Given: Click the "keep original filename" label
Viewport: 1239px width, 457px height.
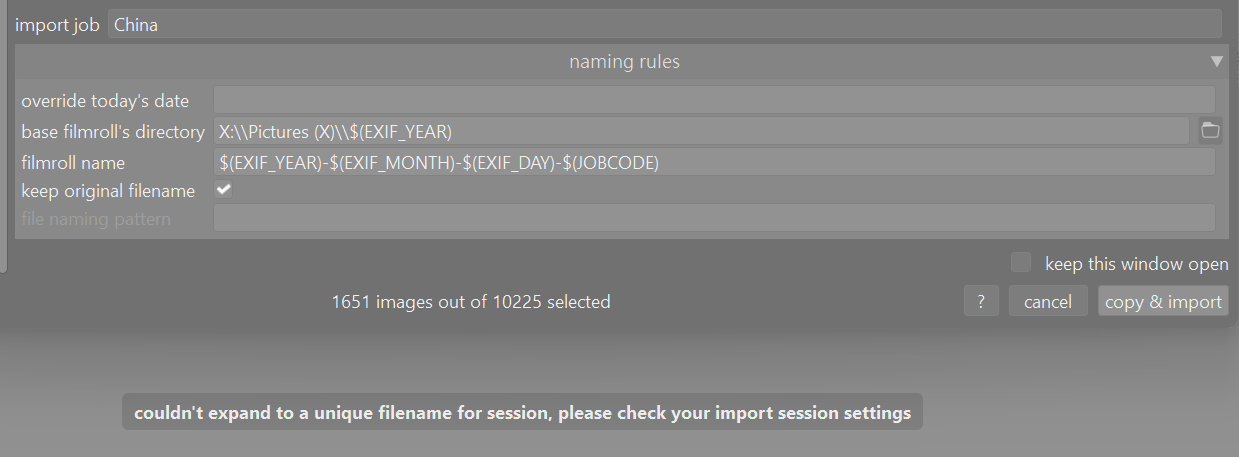Looking at the screenshot, I should (x=108, y=190).
